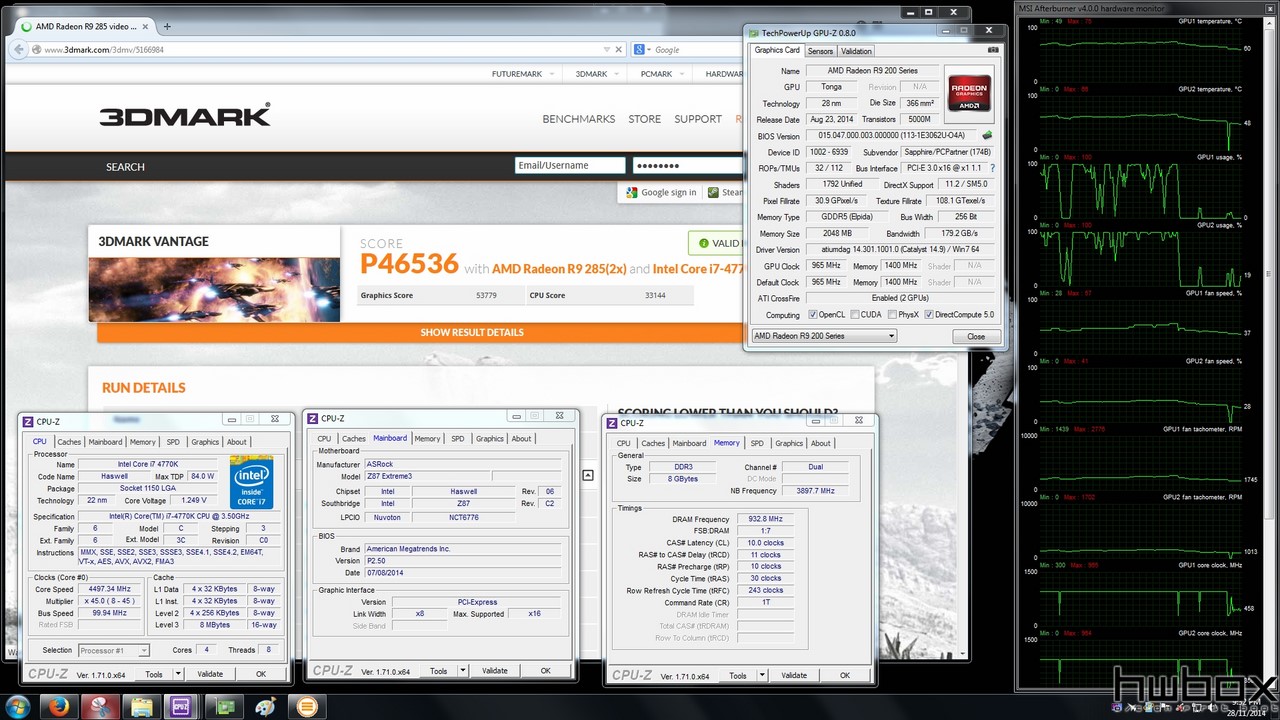Click the Firefox URL address bar
The height and width of the screenshot is (720, 1280).
tap(320, 49)
